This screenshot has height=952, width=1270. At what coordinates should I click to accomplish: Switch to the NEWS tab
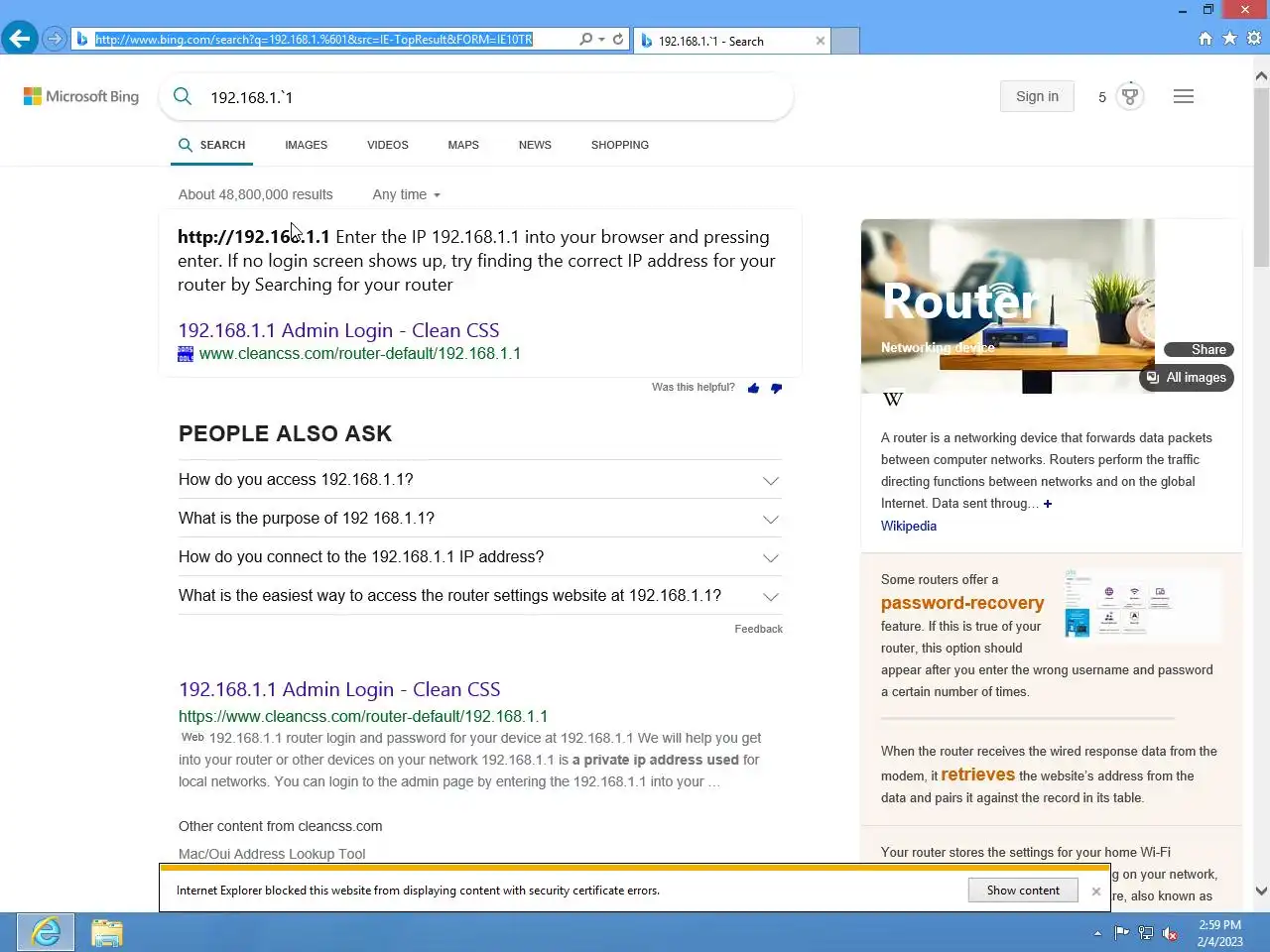tap(535, 145)
